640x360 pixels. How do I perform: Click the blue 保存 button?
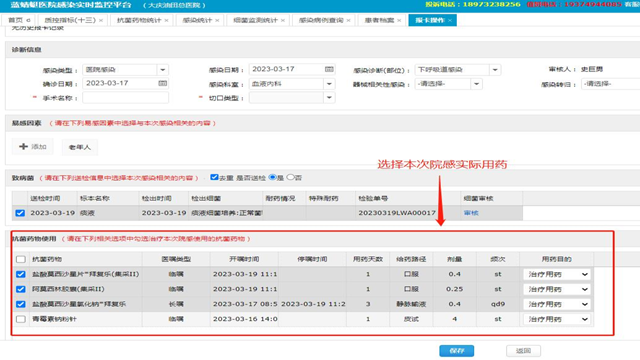[456, 351]
